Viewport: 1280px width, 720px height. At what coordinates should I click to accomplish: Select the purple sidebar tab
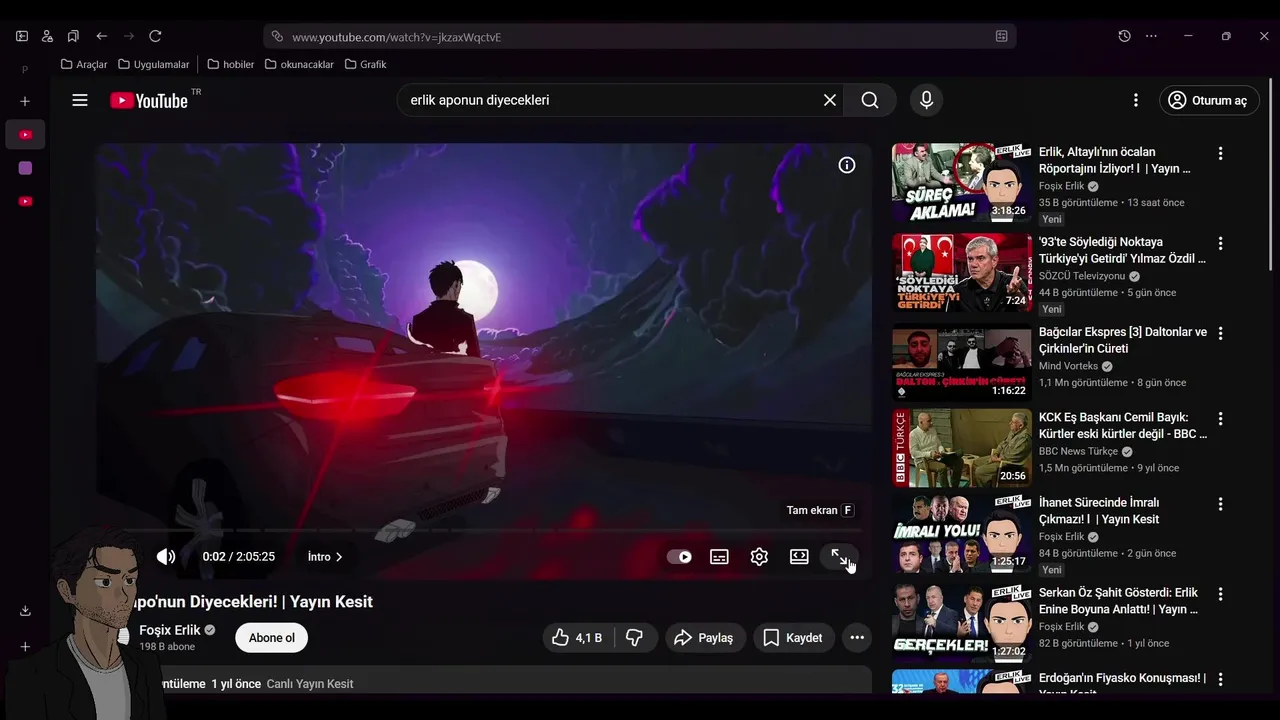coord(25,168)
